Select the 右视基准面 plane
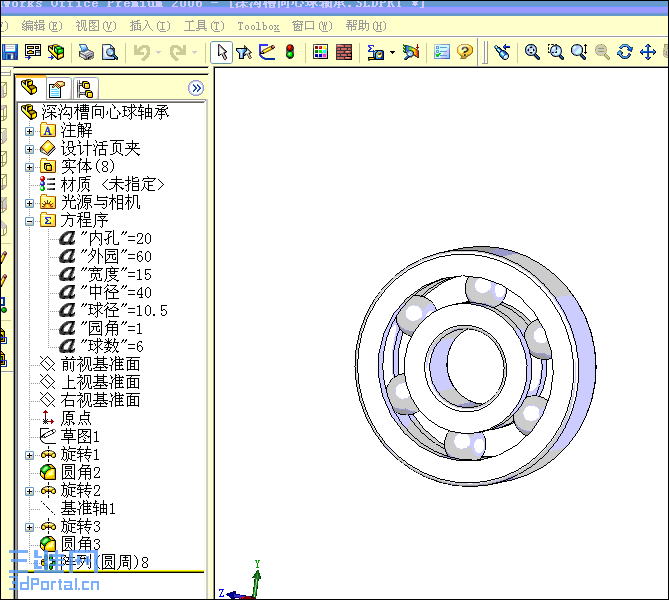This screenshot has width=669, height=600. pyautogui.click(x=100, y=400)
